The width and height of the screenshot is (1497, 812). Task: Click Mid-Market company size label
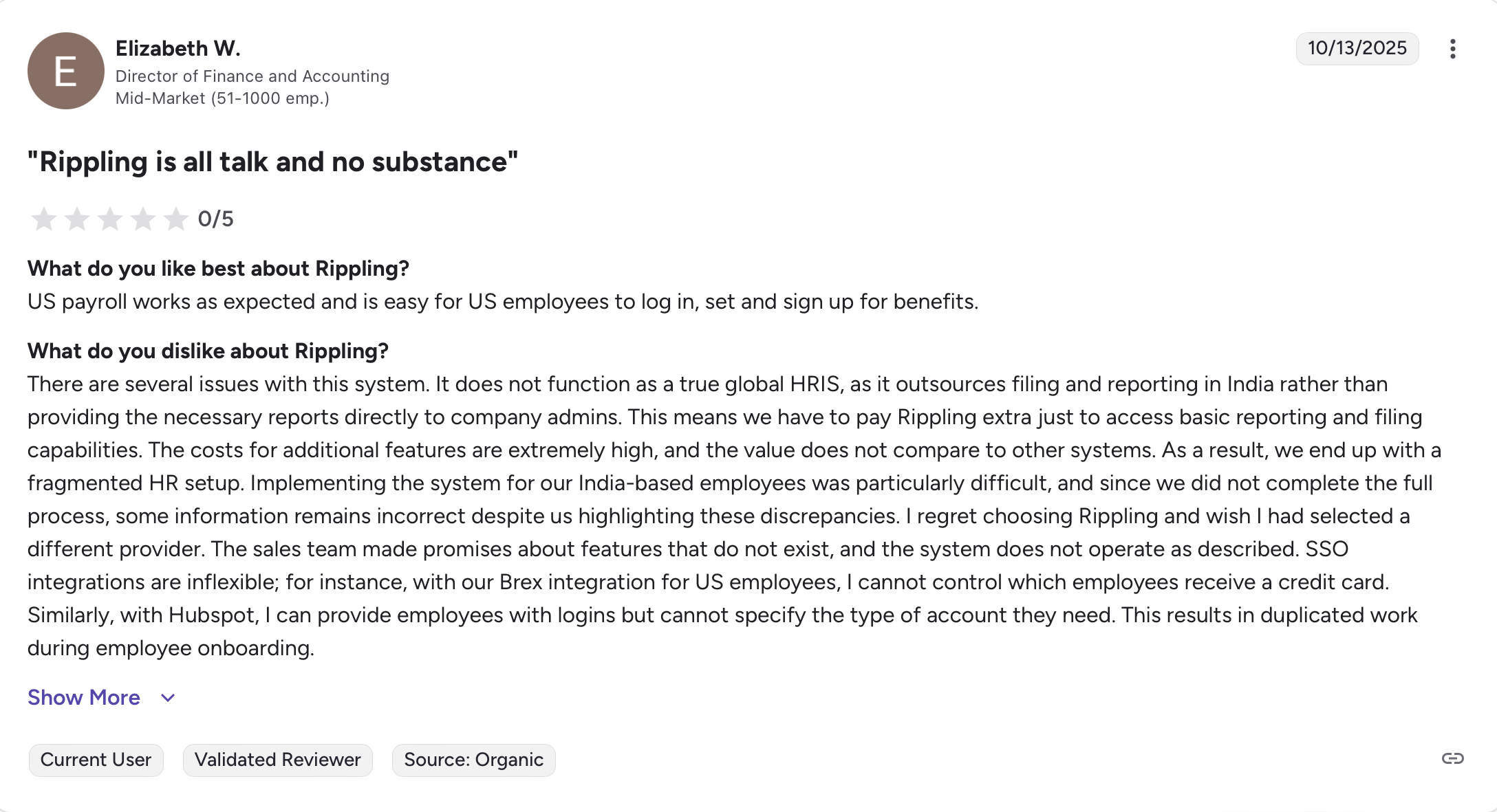222,98
